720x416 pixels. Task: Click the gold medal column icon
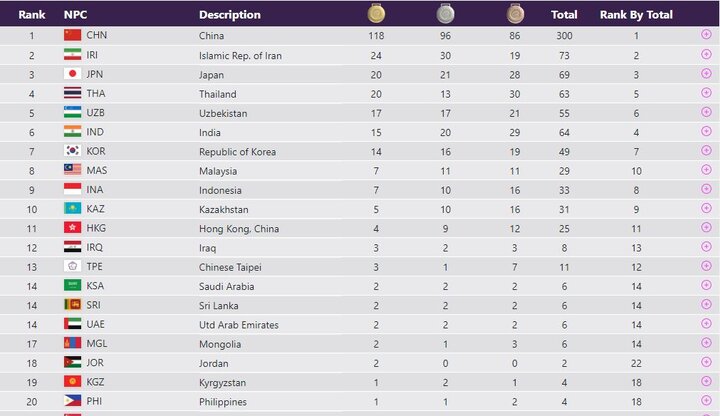(x=376, y=14)
